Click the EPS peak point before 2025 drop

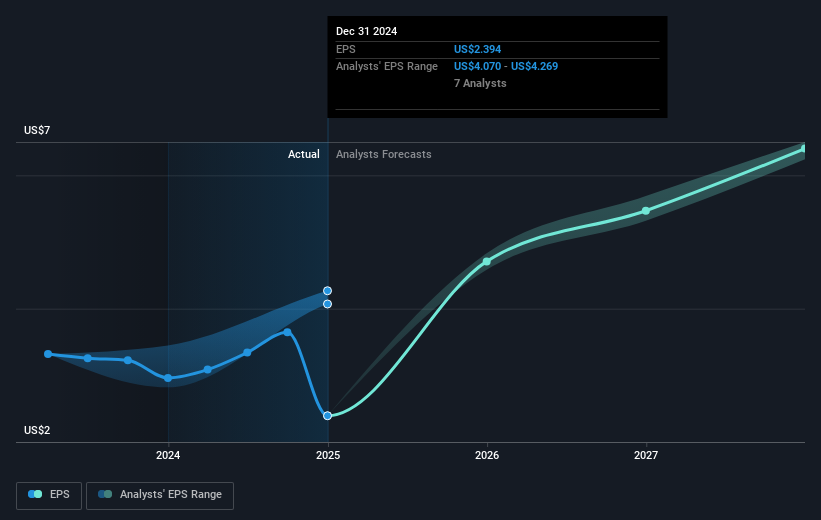tap(287, 332)
